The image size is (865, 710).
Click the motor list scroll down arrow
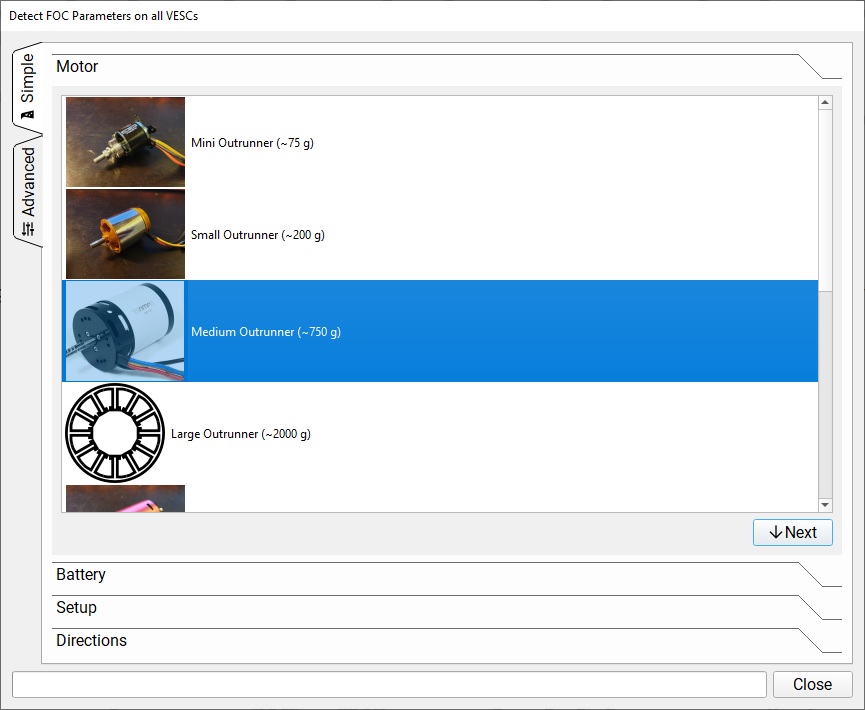click(x=825, y=505)
